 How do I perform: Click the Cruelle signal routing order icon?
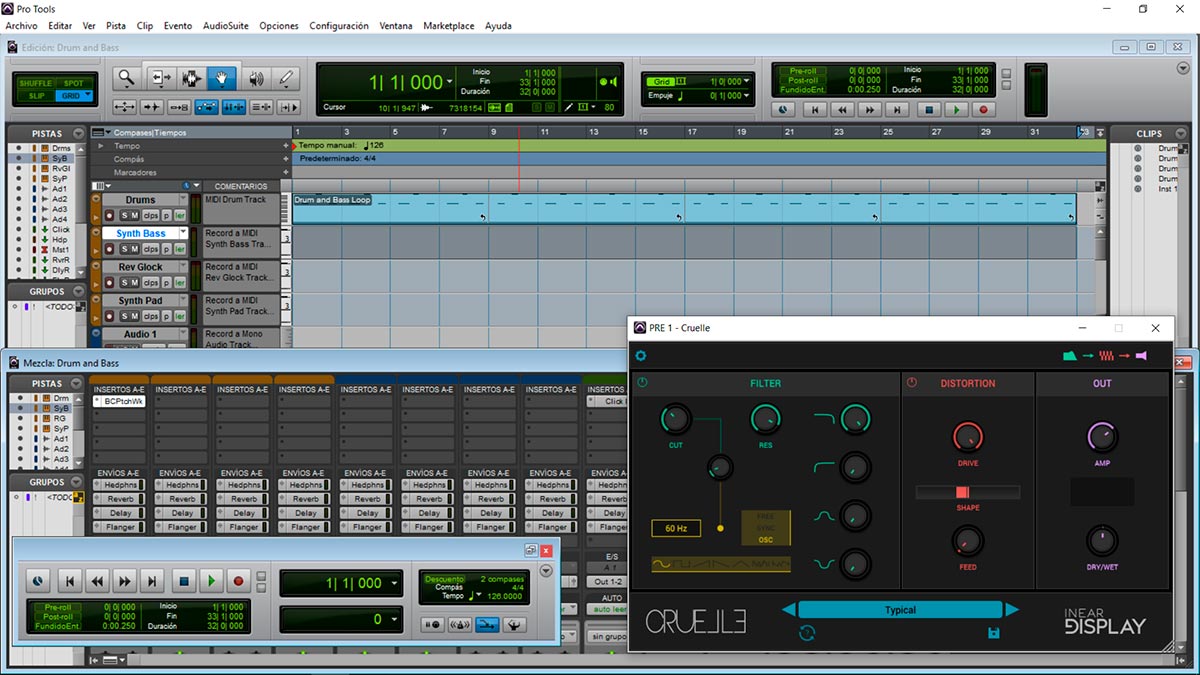pos(1104,355)
